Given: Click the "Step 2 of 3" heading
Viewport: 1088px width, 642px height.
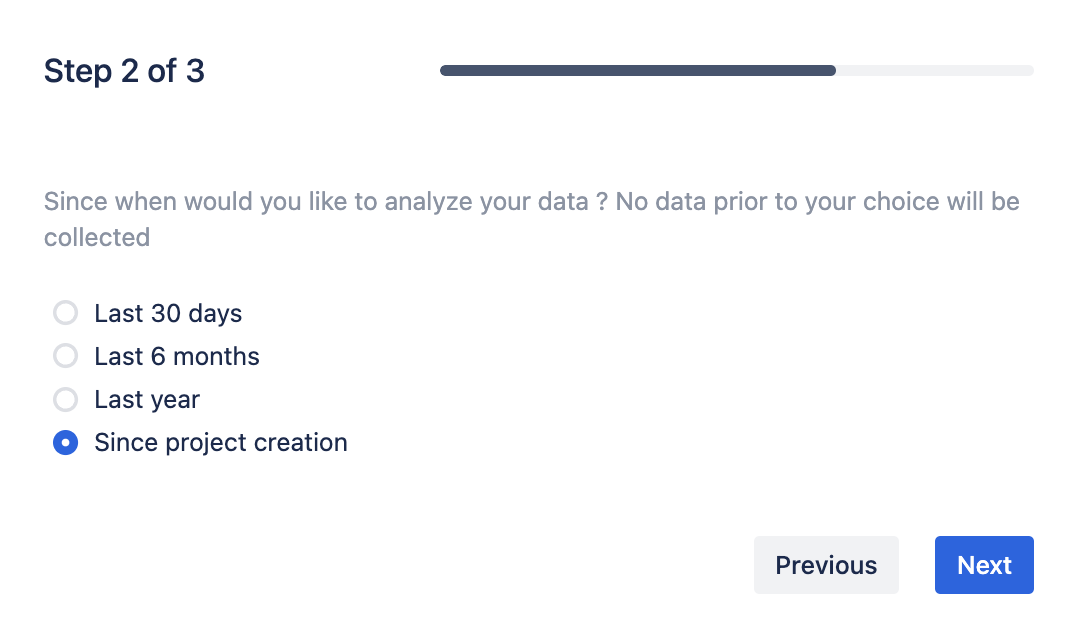Looking at the screenshot, I should pyautogui.click(x=124, y=71).
